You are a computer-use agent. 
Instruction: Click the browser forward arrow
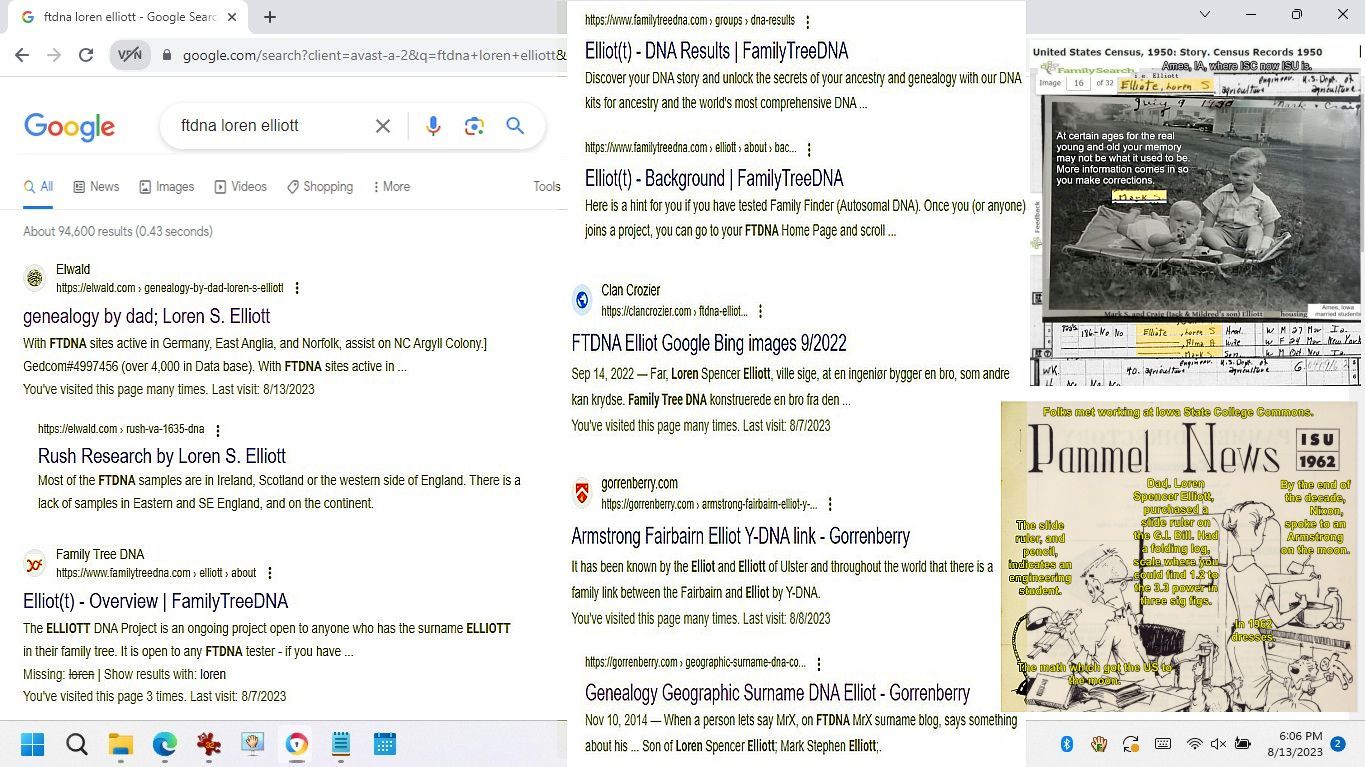pyautogui.click(x=54, y=56)
